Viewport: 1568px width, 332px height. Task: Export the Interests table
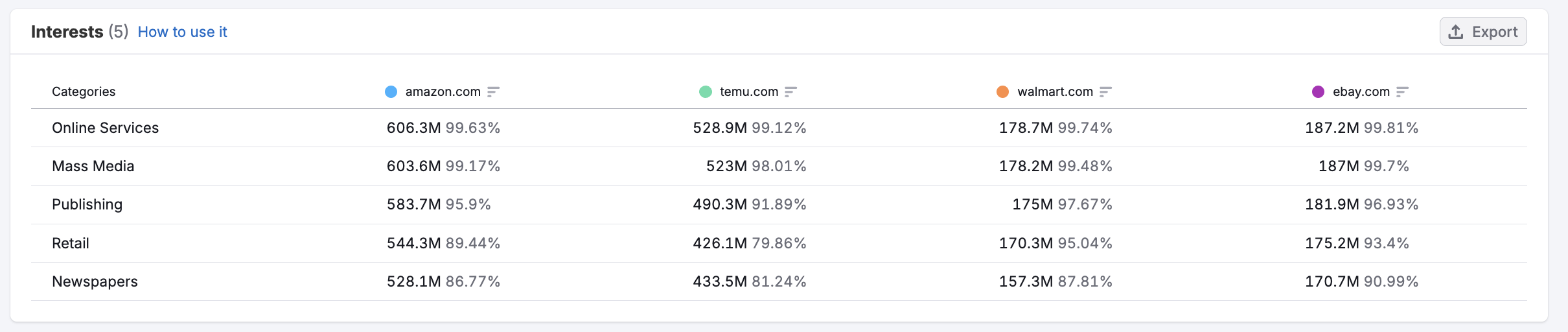(x=1482, y=32)
